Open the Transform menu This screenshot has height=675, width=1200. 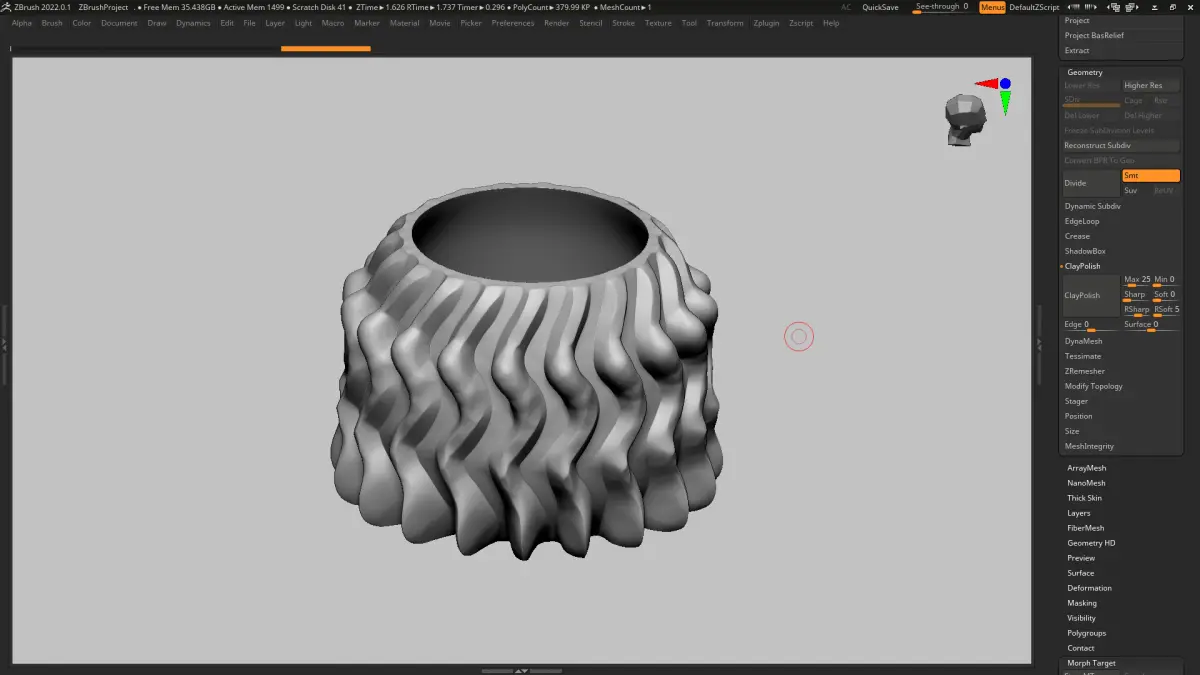(x=725, y=23)
